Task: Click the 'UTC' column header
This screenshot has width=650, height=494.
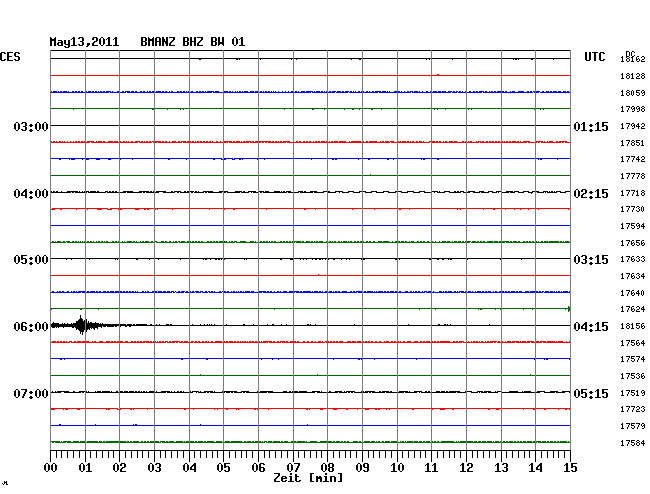Action: coord(594,57)
